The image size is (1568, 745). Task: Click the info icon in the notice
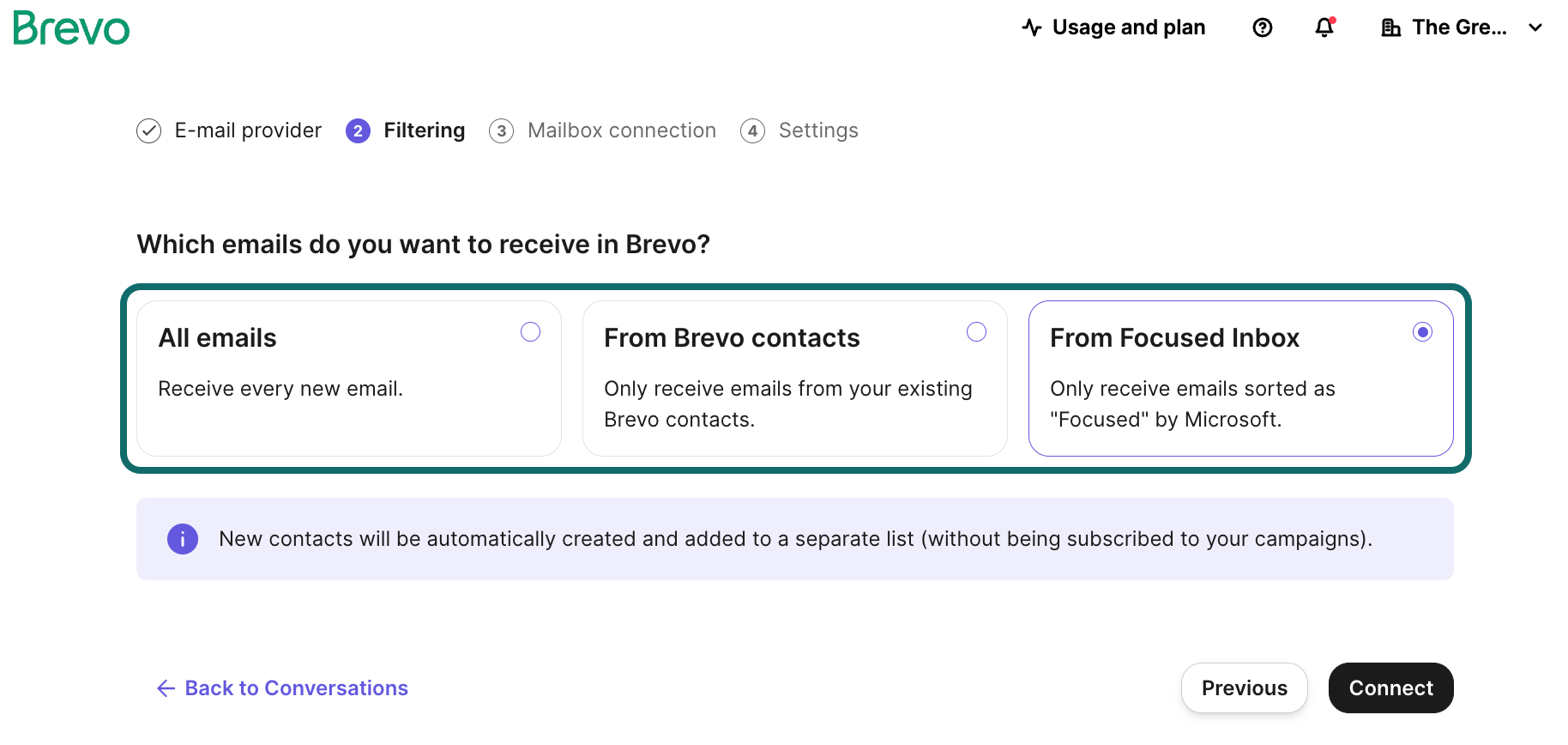[x=183, y=539]
